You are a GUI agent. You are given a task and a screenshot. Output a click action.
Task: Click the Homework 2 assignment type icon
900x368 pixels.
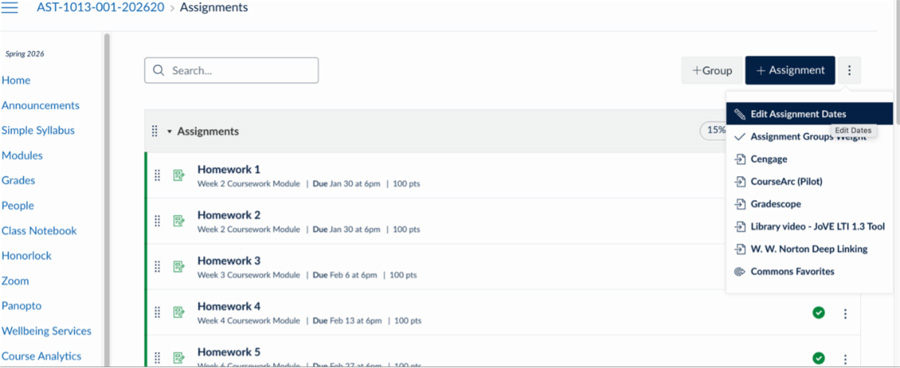click(179, 220)
